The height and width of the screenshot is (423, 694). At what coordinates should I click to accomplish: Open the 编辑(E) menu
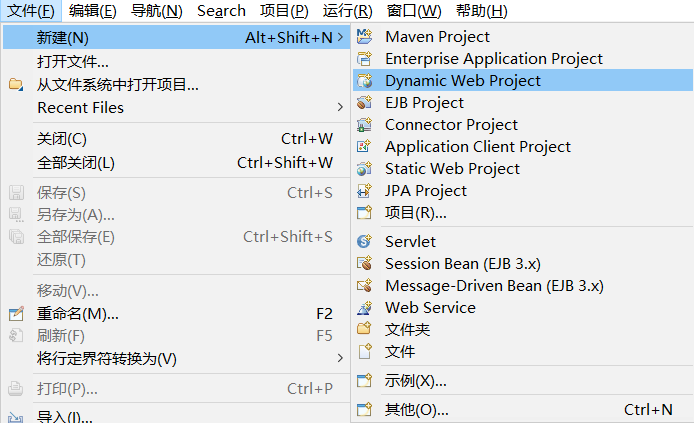point(93,11)
